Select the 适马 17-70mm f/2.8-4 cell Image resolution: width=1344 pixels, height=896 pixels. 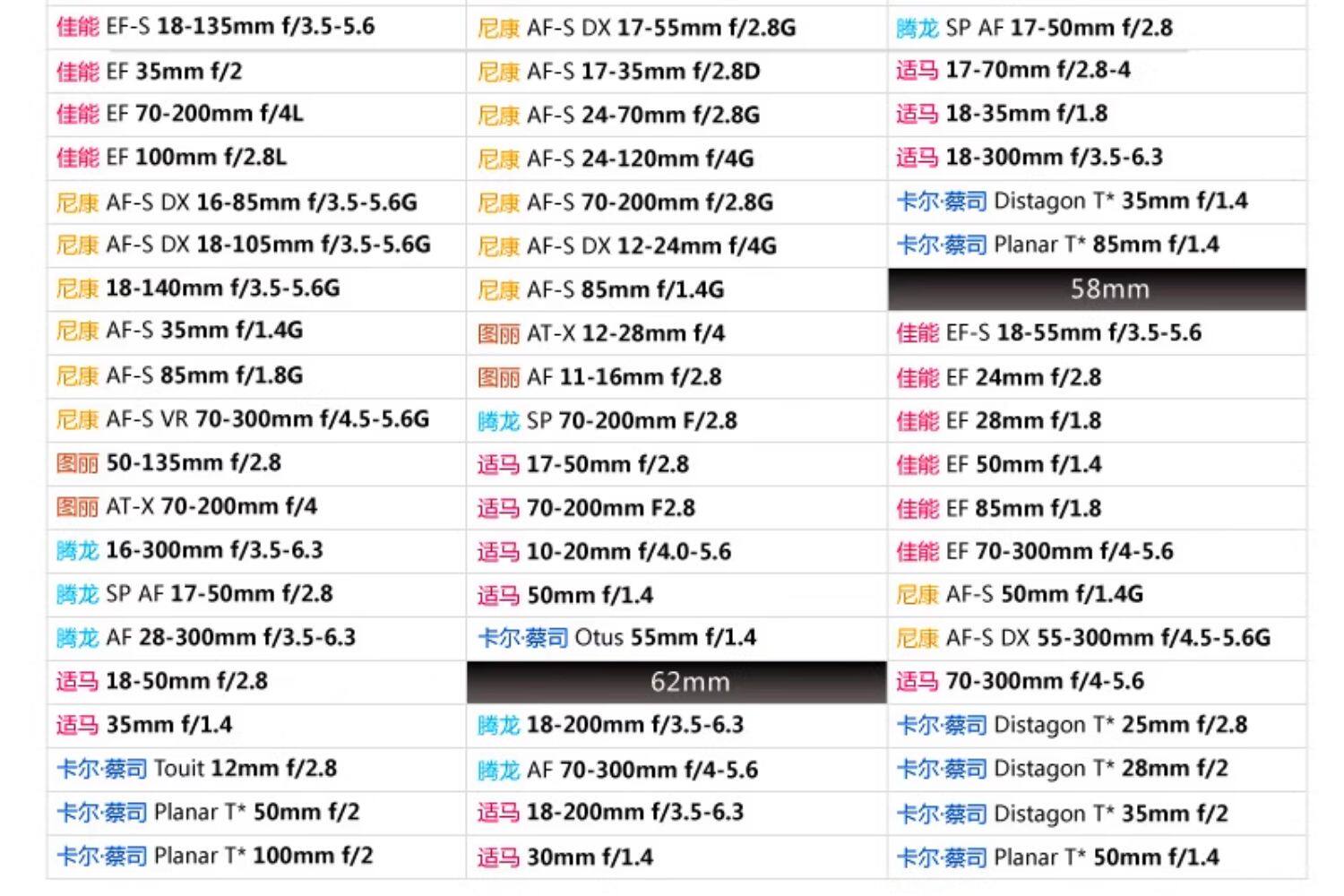(x=1097, y=72)
